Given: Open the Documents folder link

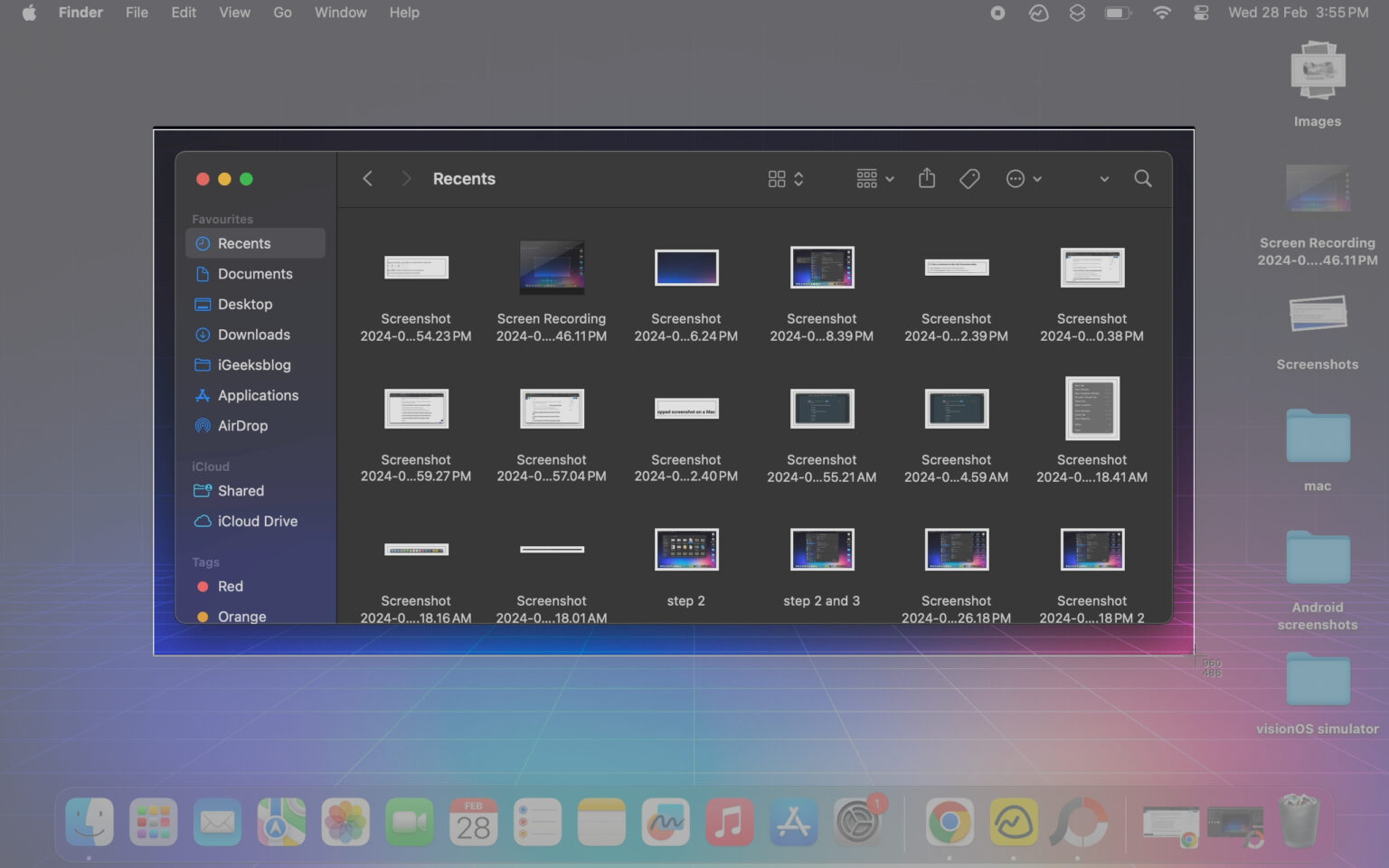Looking at the screenshot, I should coord(255,273).
